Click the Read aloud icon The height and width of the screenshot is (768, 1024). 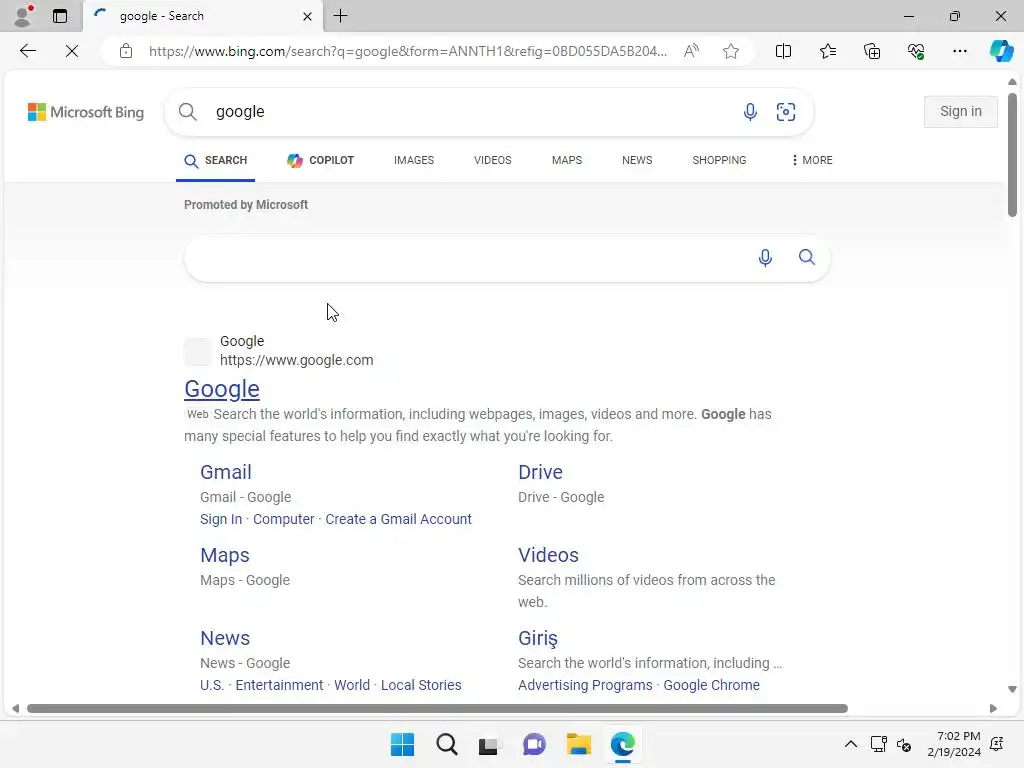click(691, 51)
